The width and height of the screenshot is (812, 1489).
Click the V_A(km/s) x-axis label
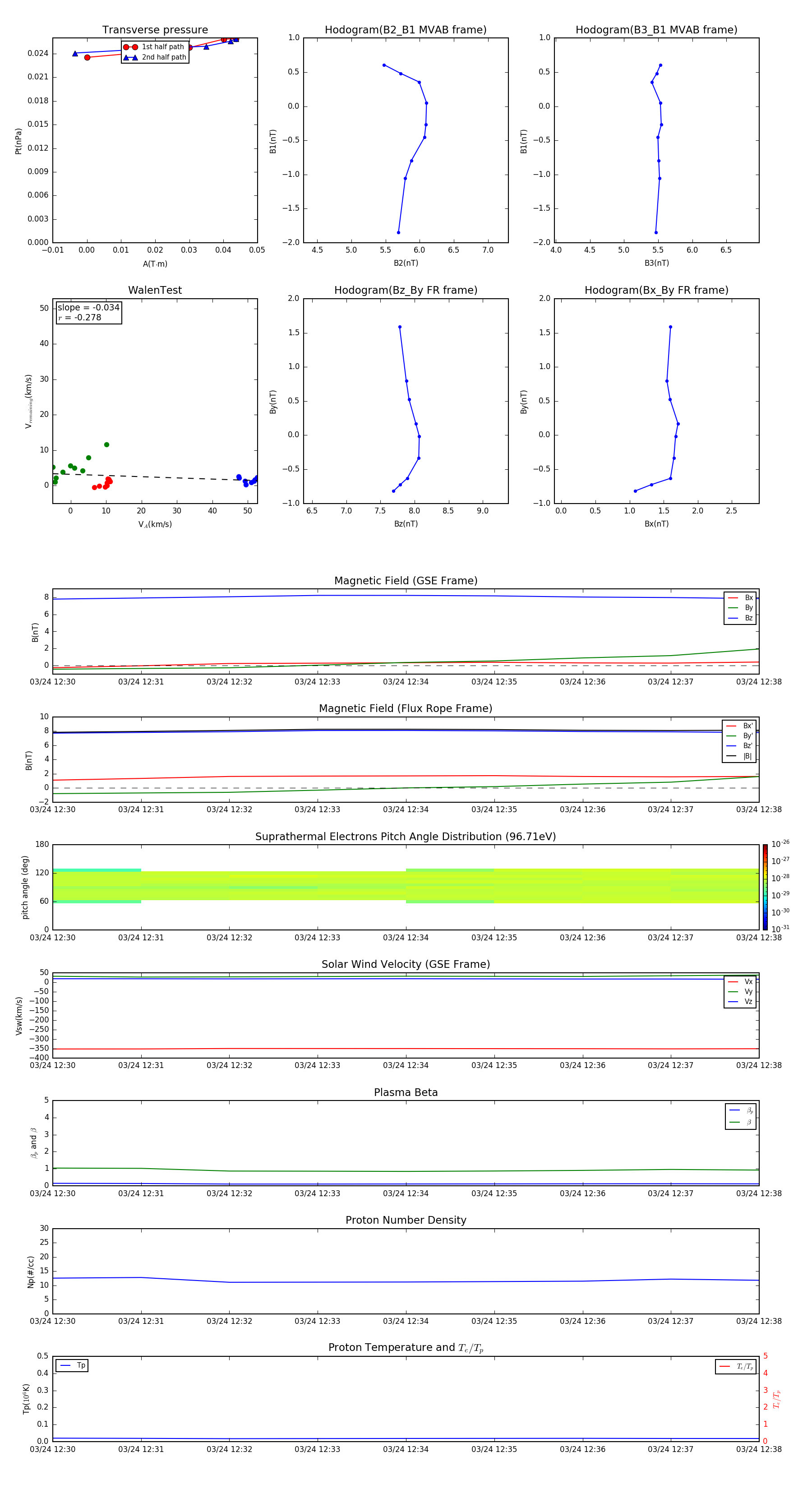(x=155, y=525)
